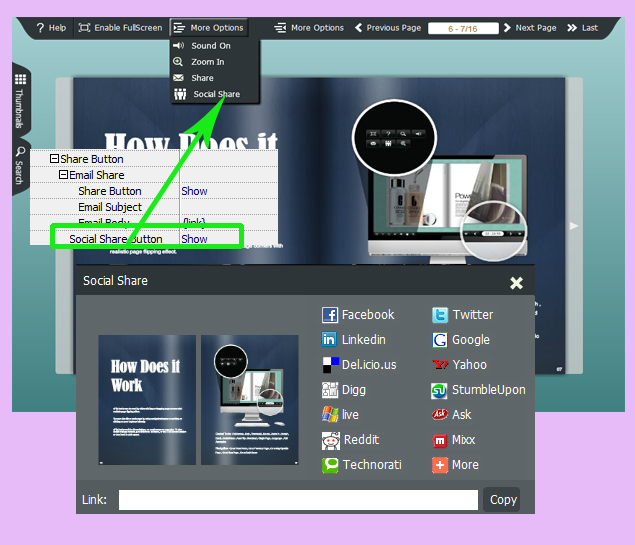Share via the live Windows icon
The height and width of the screenshot is (545, 635).
(330, 414)
